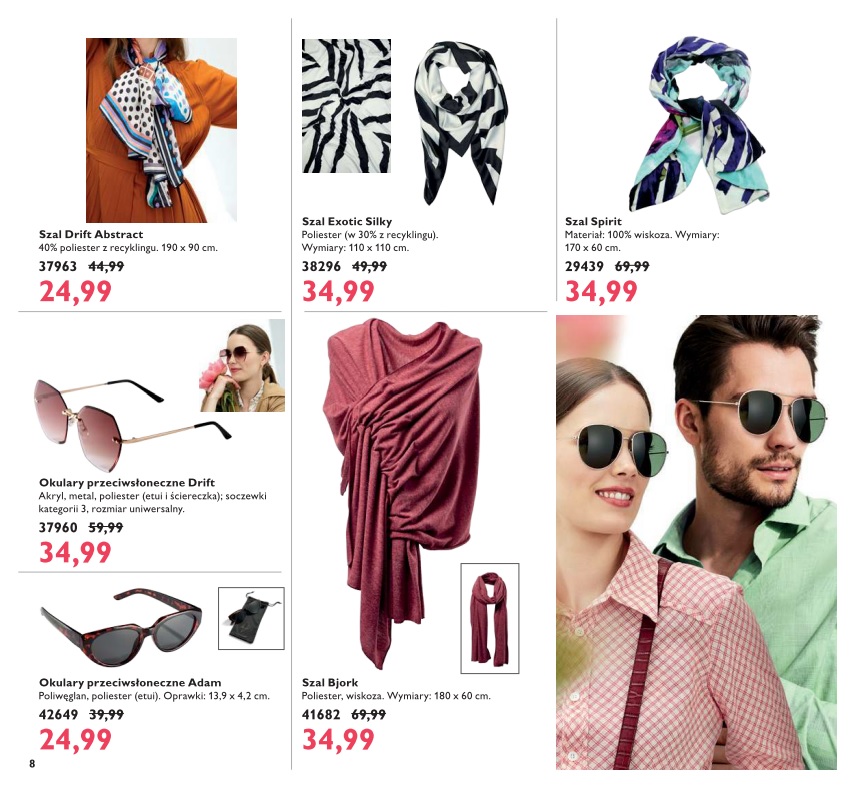Open the small framed Bjork scarf inset

click(x=490, y=618)
